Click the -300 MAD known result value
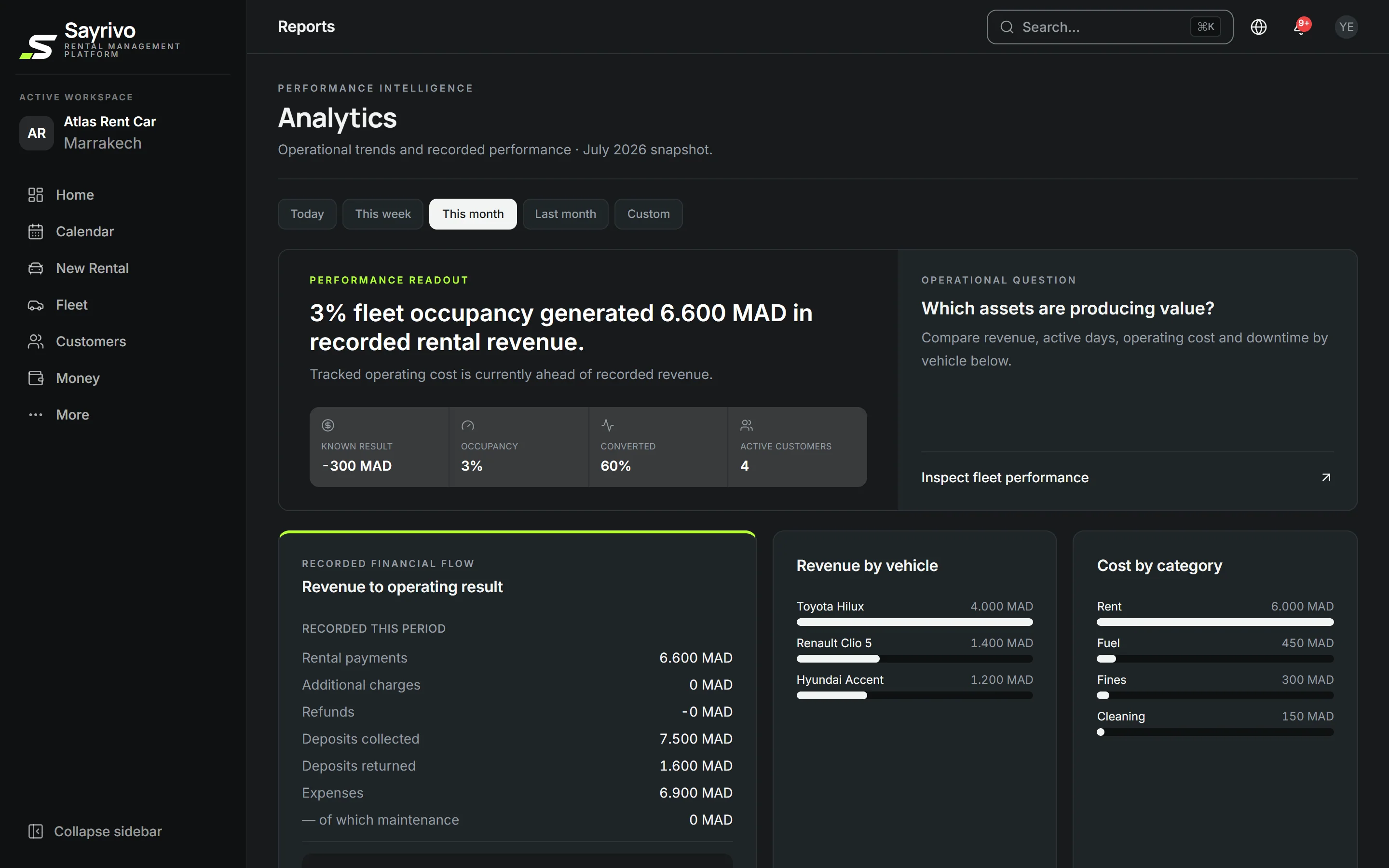 357,465
